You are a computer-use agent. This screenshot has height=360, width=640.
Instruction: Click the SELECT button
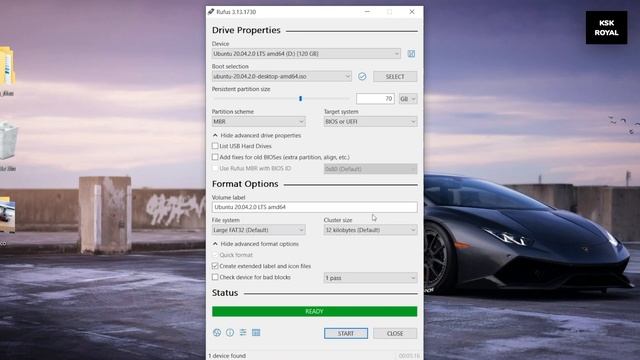point(395,76)
